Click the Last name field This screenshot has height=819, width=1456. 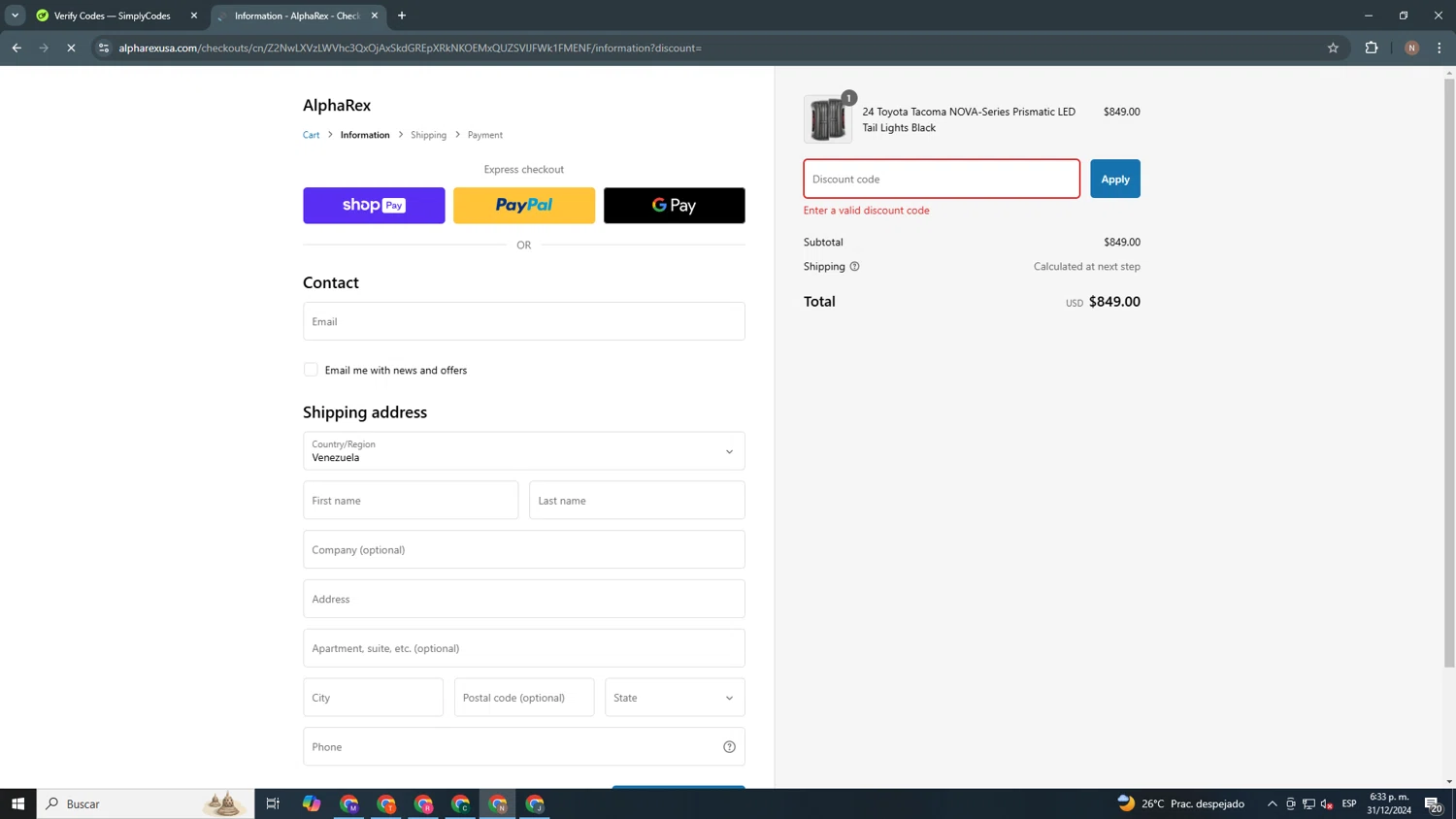pyautogui.click(x=637, y=501)
